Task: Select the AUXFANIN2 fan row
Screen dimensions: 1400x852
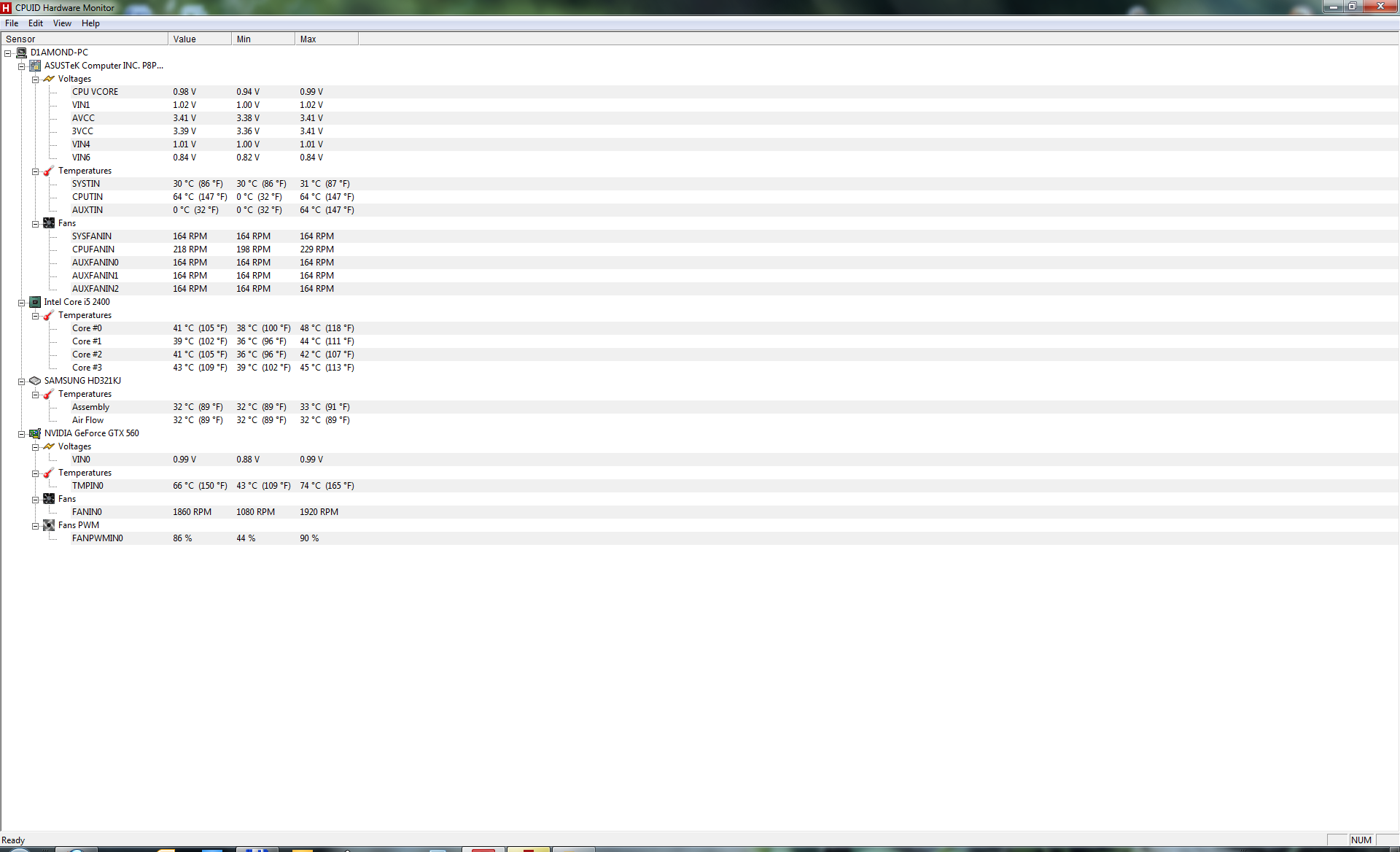Action: 735,289
